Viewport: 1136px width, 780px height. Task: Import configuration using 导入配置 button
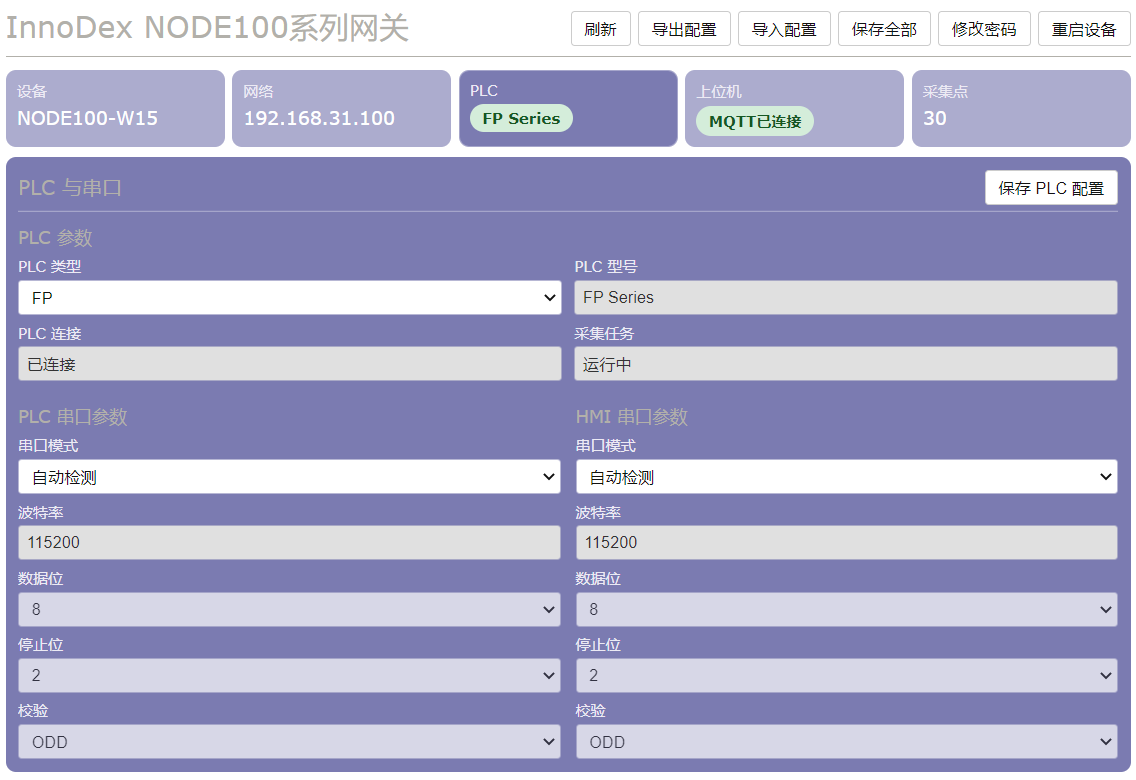[x=784, y=29]
